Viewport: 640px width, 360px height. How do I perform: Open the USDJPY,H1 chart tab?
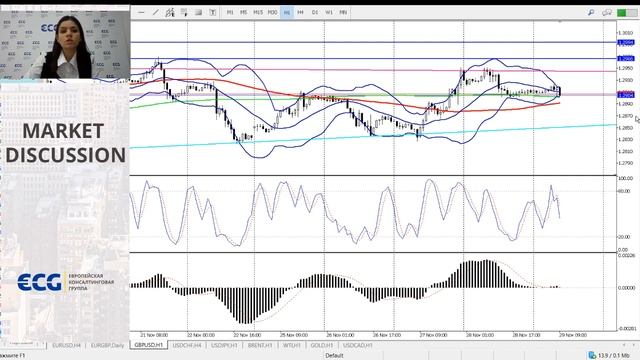click(224, 345)
